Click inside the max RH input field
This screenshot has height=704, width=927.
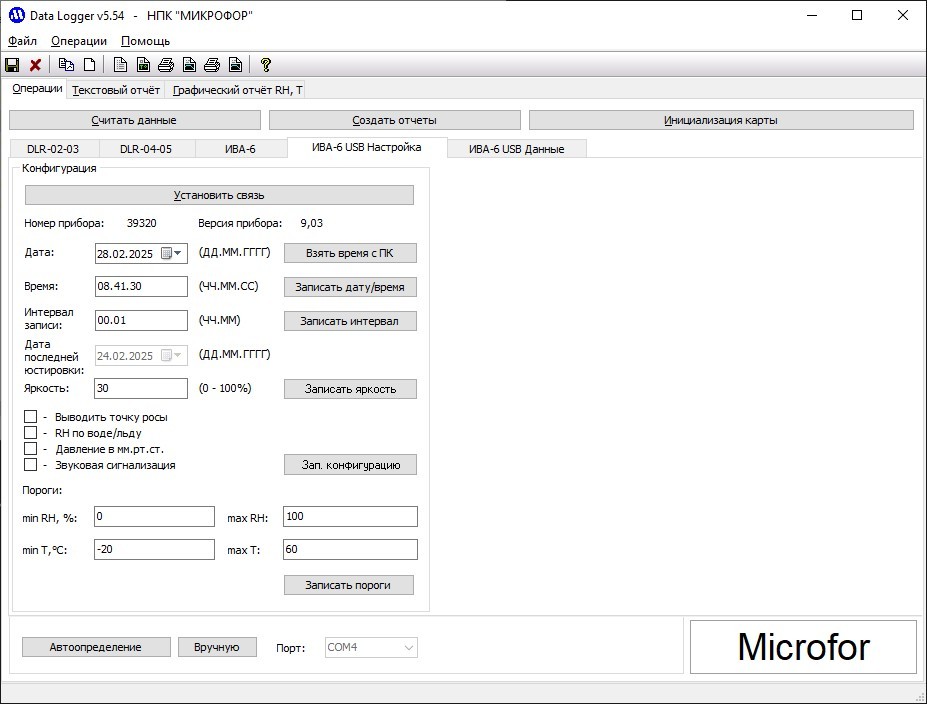tap(349, 516)
